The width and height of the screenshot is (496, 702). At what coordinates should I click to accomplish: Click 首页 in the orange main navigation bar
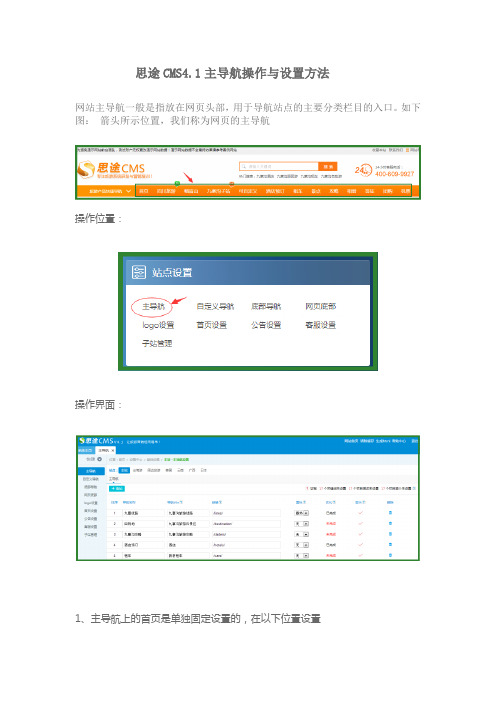coord(143,191)
